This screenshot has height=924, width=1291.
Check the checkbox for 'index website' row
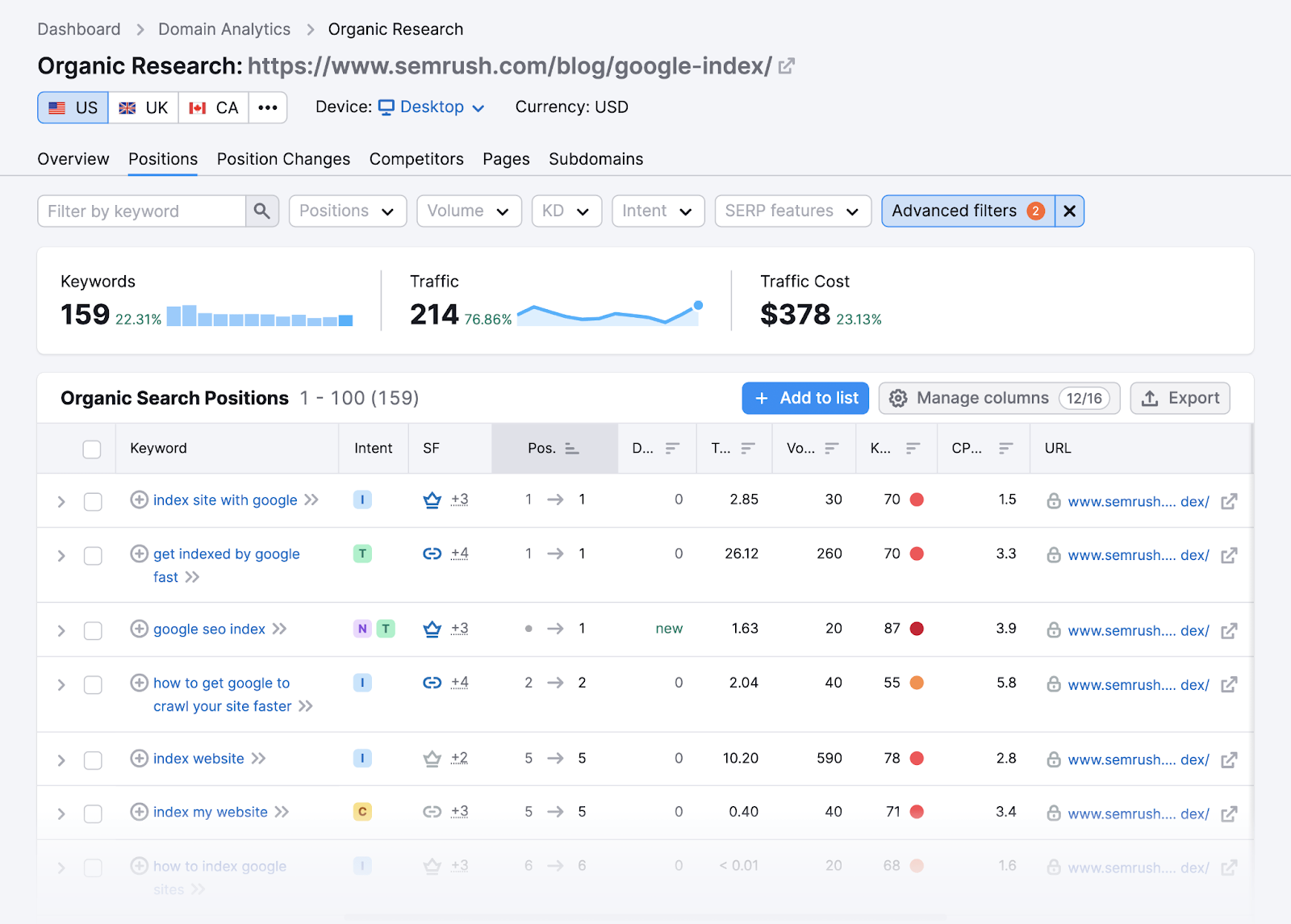(x=93, y=759)
